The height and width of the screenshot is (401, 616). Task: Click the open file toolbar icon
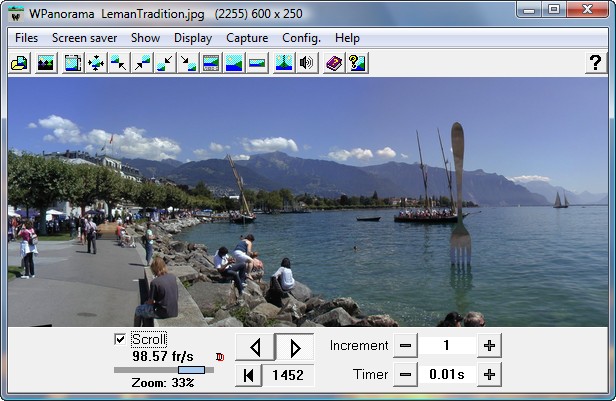point(19,63)
